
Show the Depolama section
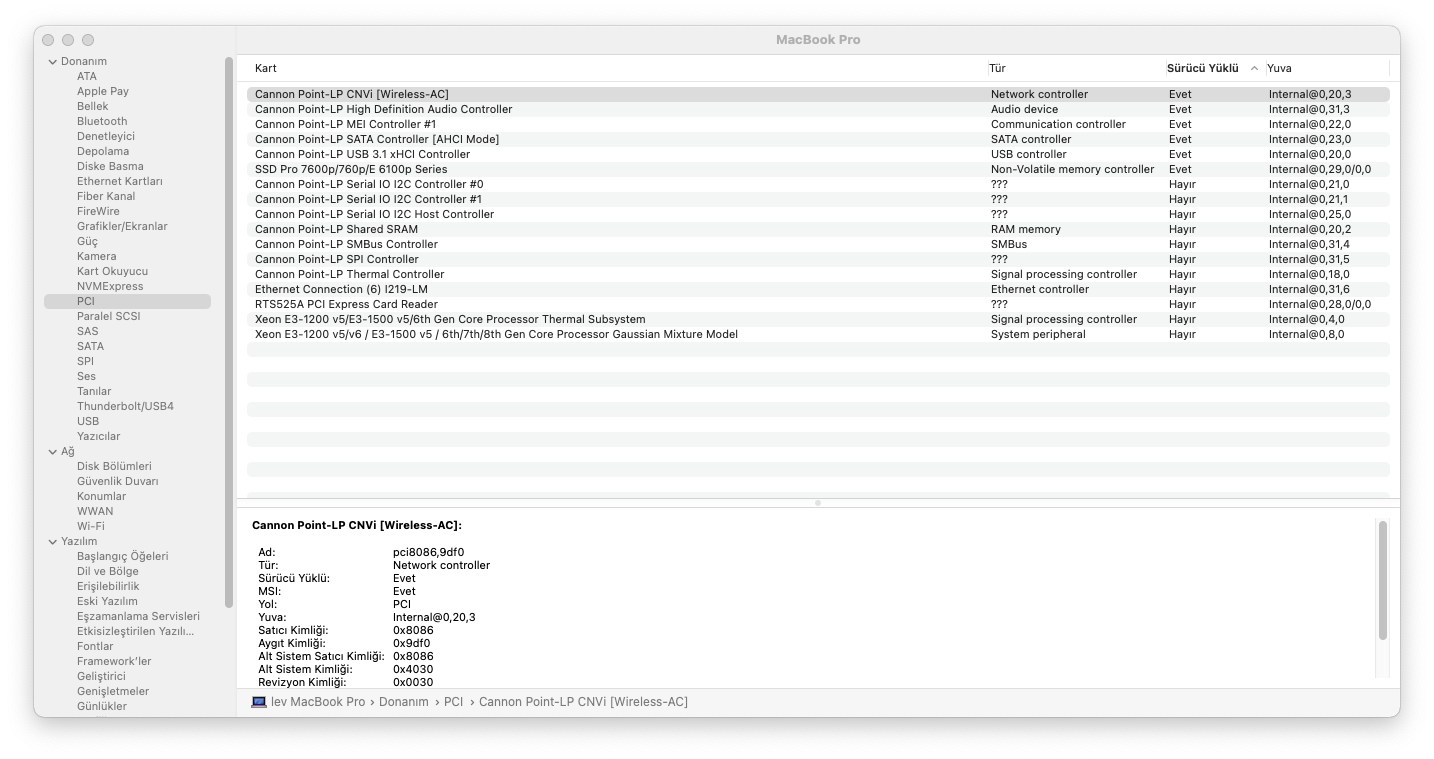pos(103,151)
